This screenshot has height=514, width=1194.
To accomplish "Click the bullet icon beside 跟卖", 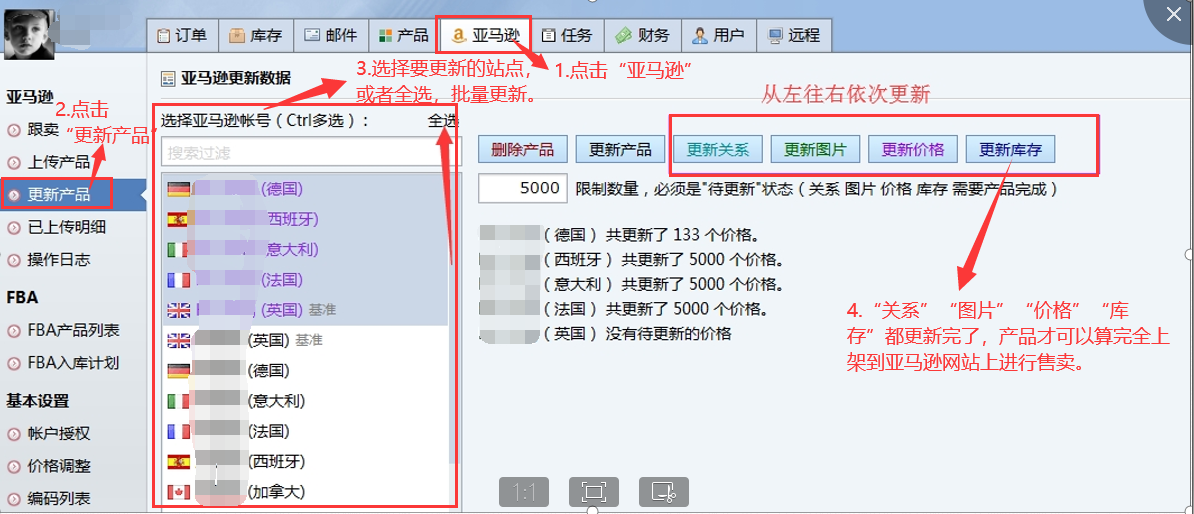I will point(14,130).
